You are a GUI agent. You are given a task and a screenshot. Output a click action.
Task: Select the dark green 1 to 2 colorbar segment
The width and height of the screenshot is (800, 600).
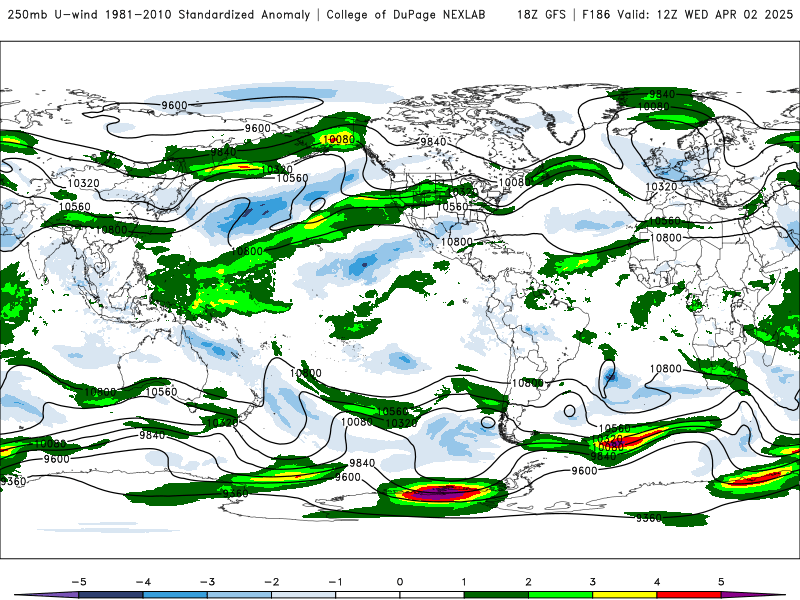(496, 595)
